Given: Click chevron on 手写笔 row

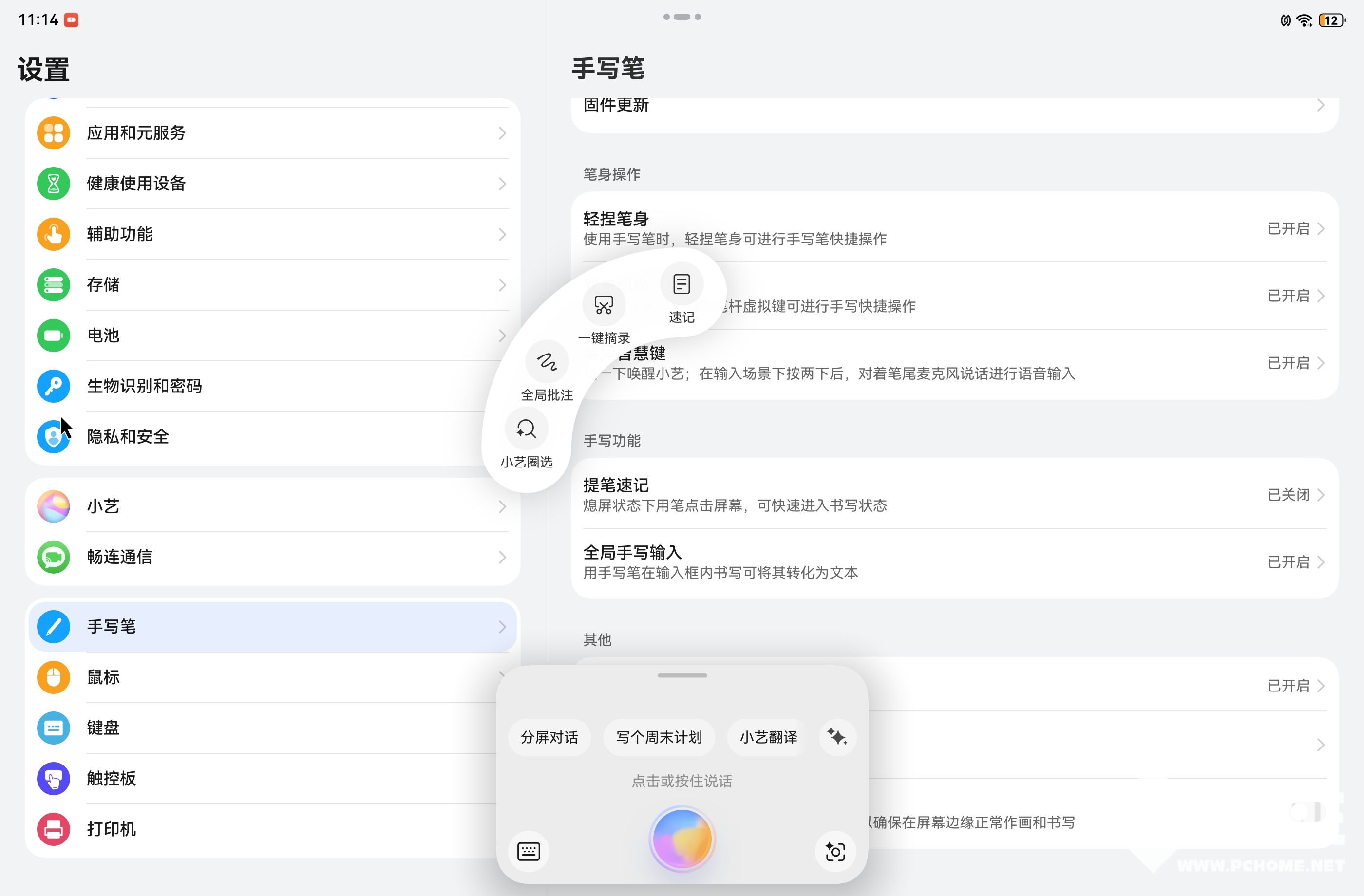Looking at the screenshot, I should pyautogui.click(x=502, y=627).
